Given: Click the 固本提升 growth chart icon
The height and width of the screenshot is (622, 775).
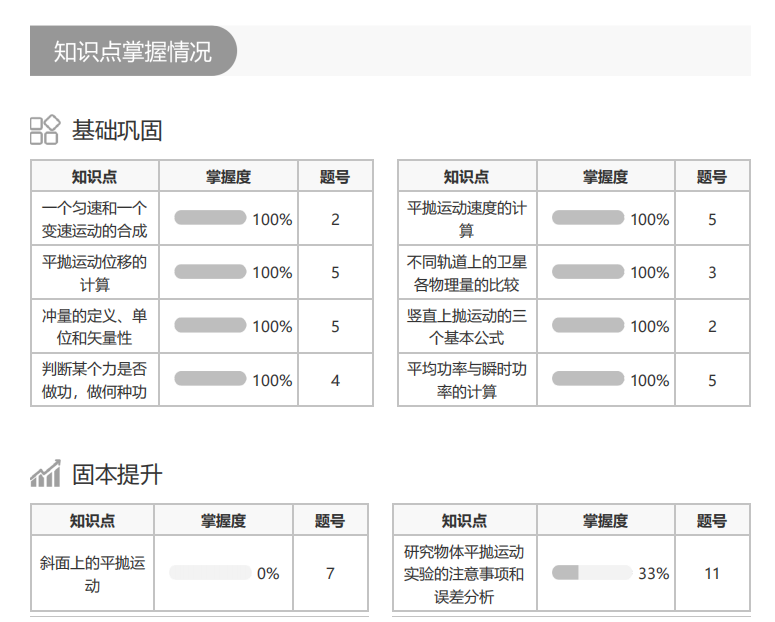Looking at the screenshot, I should [45, 474].
